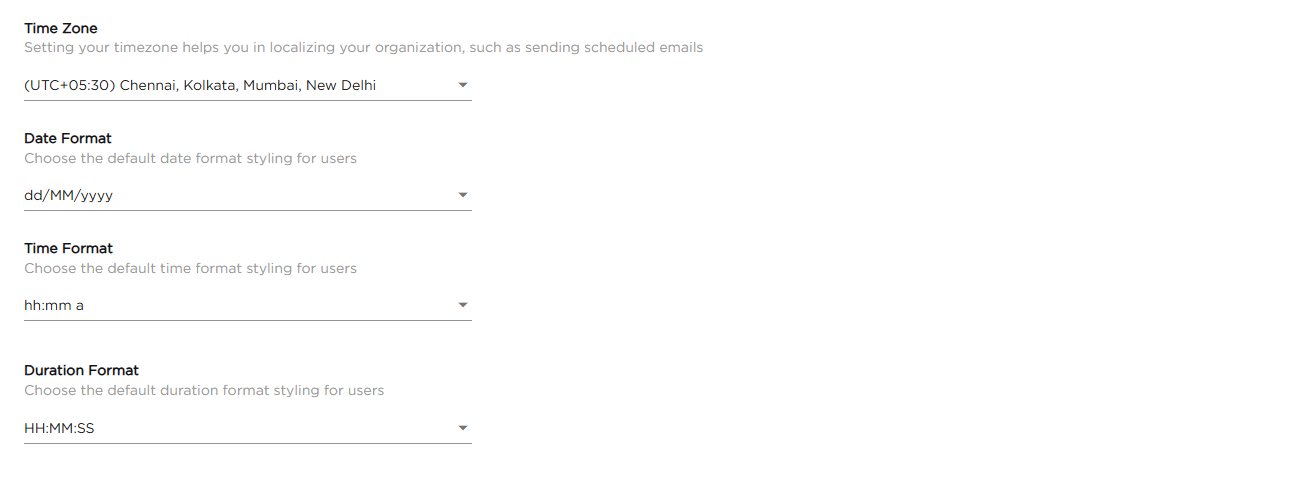Open the Time Zone dropdown arrow
The image size is (1311, 478).
click(x=462, y=86)
